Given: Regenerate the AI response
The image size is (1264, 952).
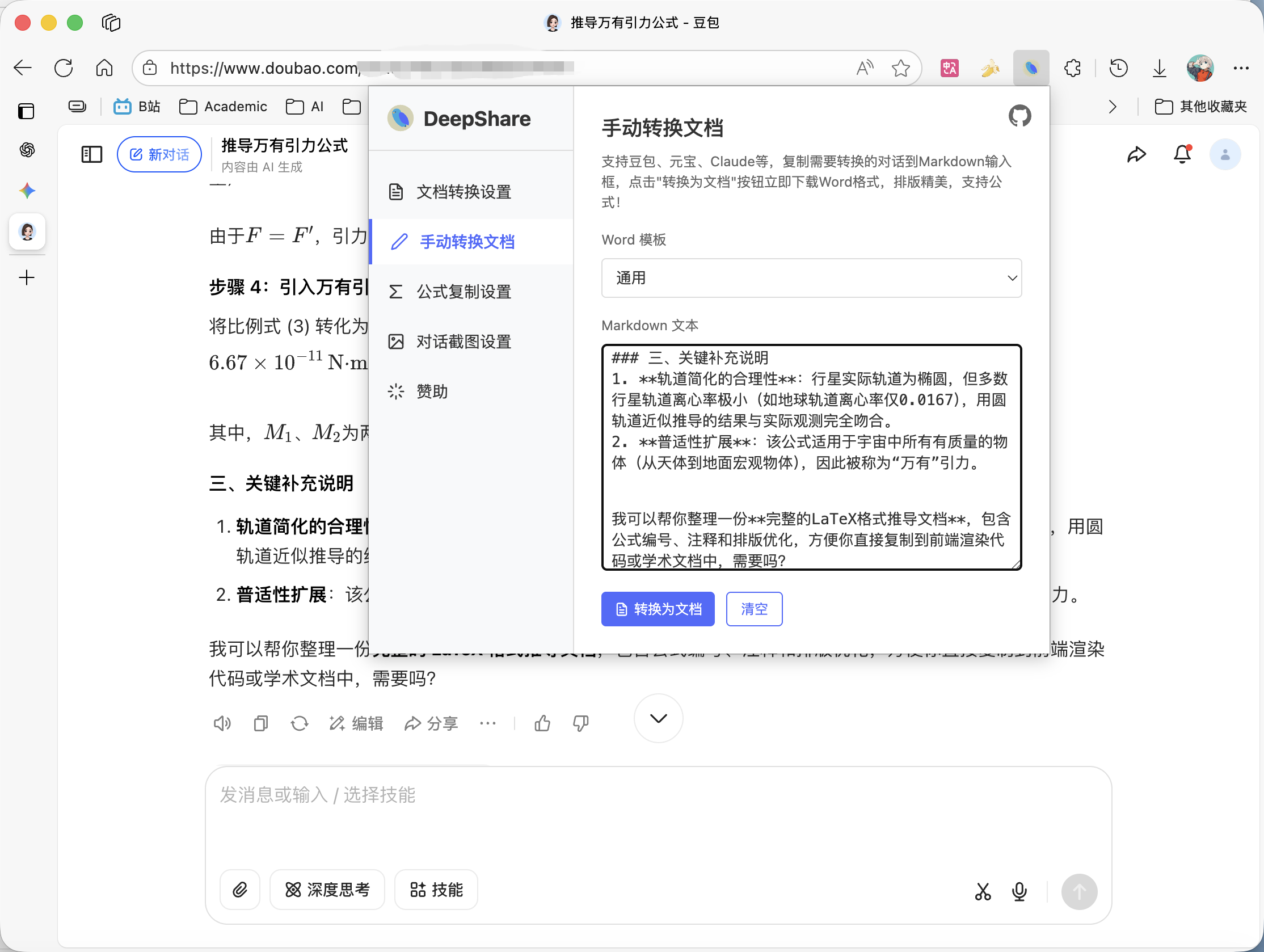Looking at the screenshot, I should click(299, 723).
